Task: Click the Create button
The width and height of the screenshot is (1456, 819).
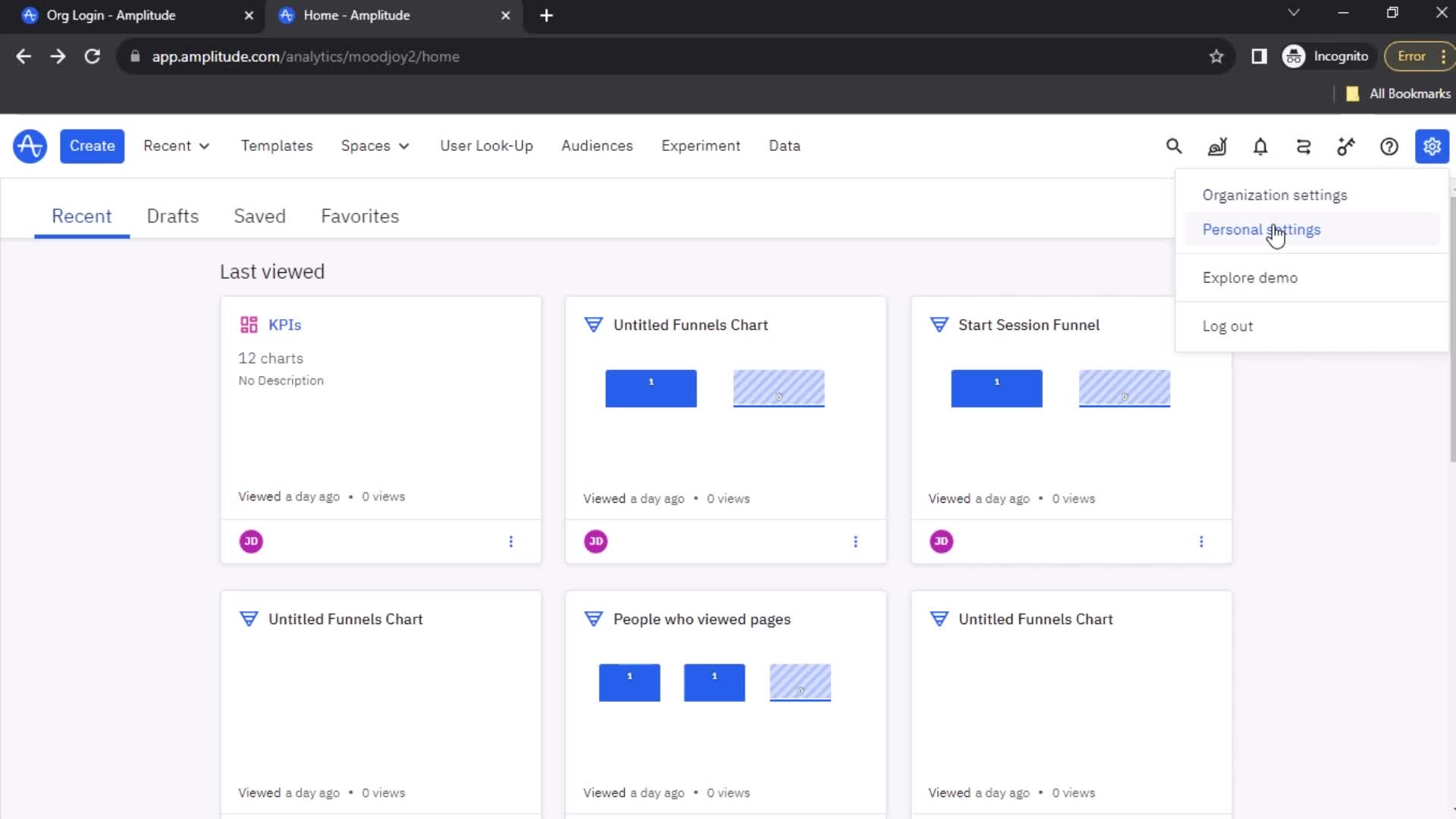Action: pos(93,146)
